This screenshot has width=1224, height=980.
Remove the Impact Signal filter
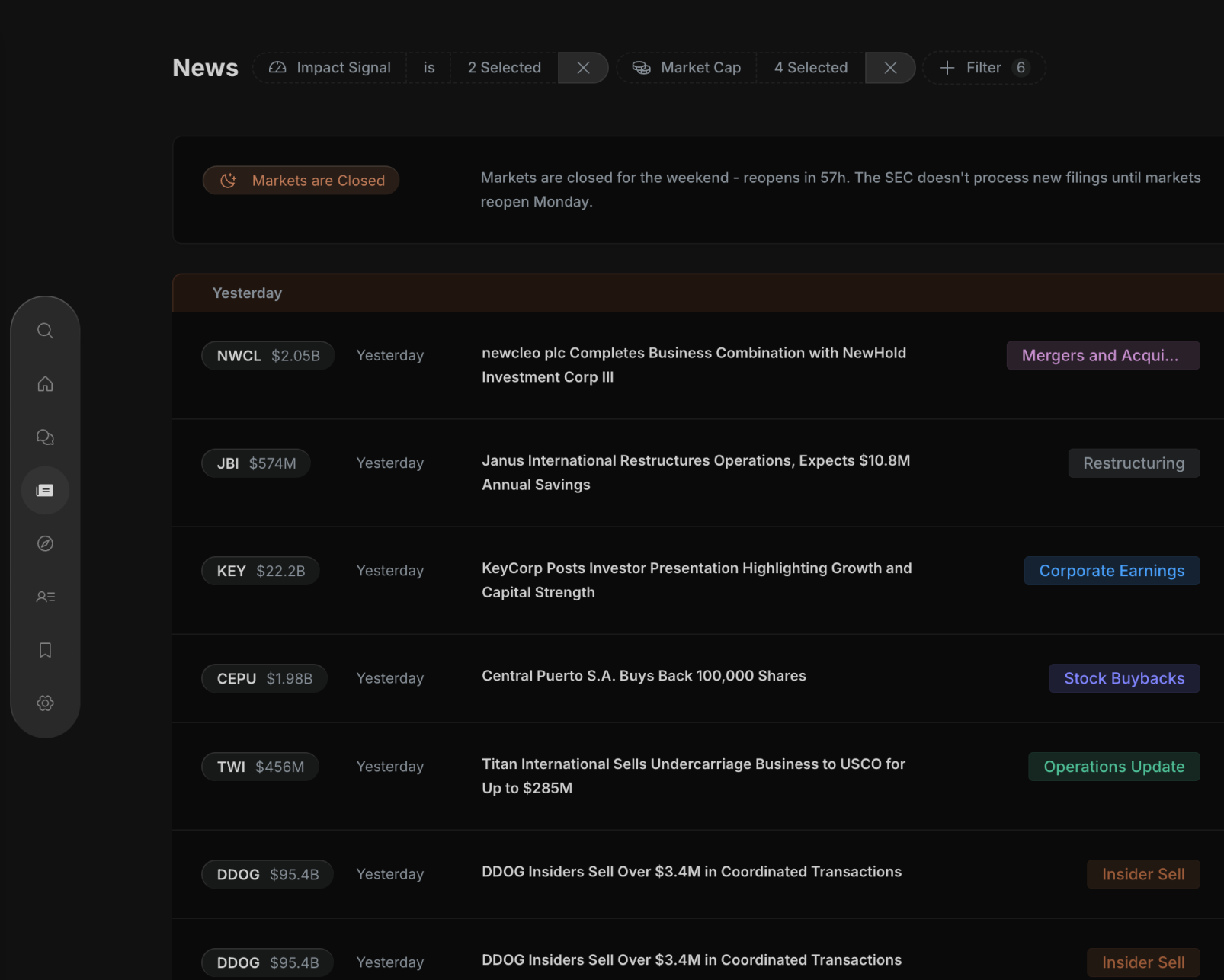583,68
